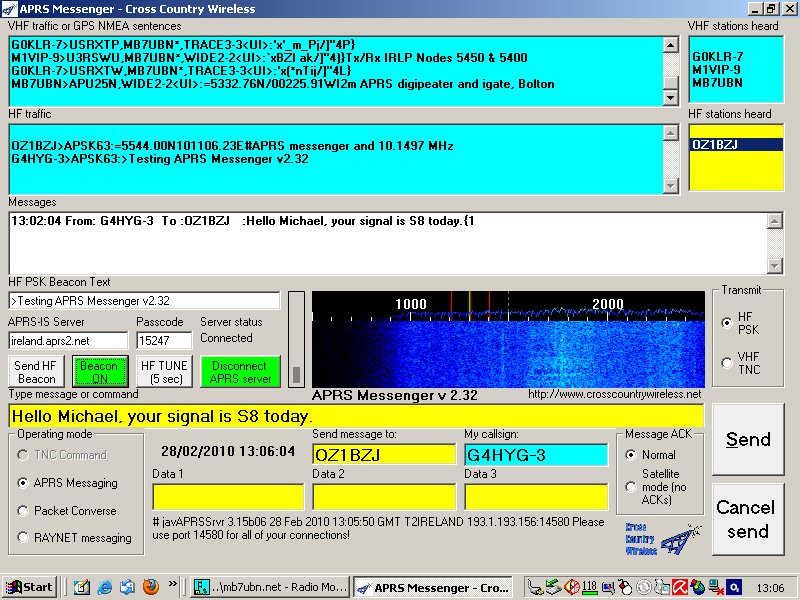
Task: Click HF TUNE (5 sec) button
Action: (164, 371)
